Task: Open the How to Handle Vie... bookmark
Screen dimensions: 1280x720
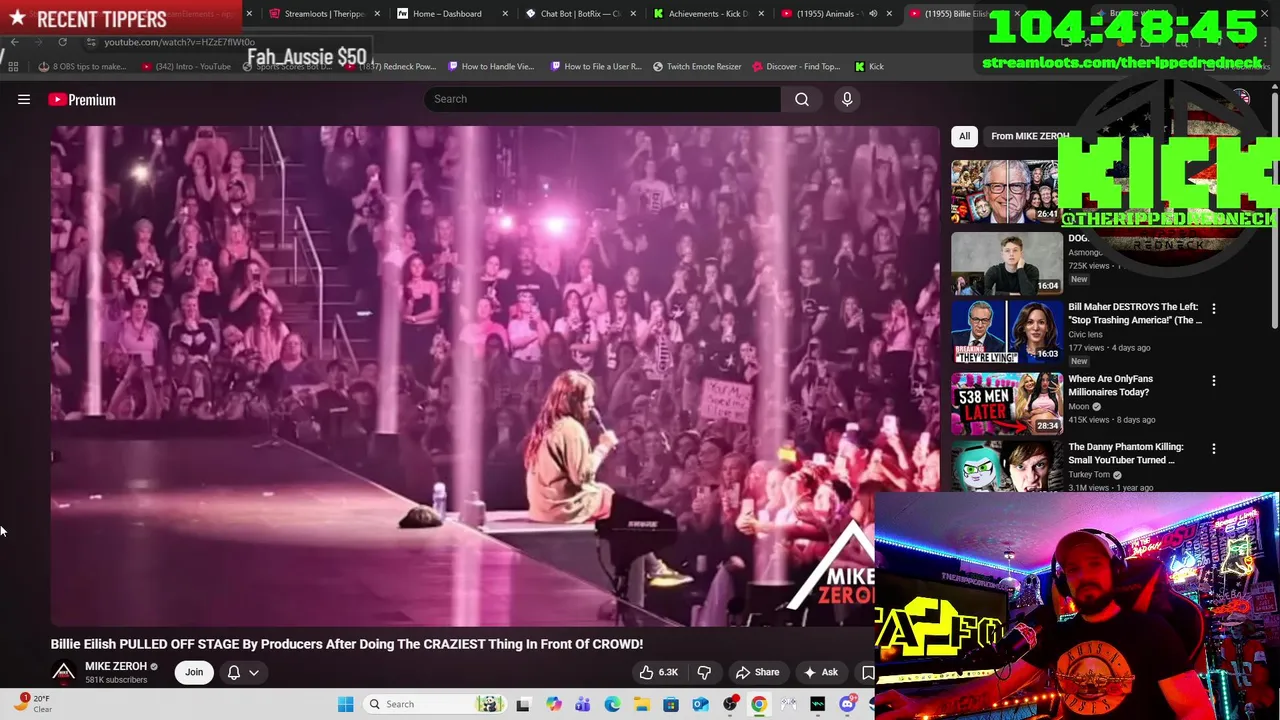Action: click(x=491, y=66)
